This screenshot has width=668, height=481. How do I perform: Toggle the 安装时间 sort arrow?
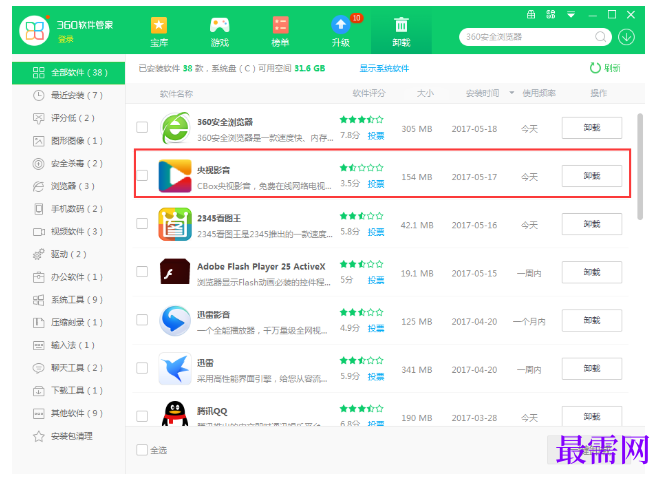point(512,93)
